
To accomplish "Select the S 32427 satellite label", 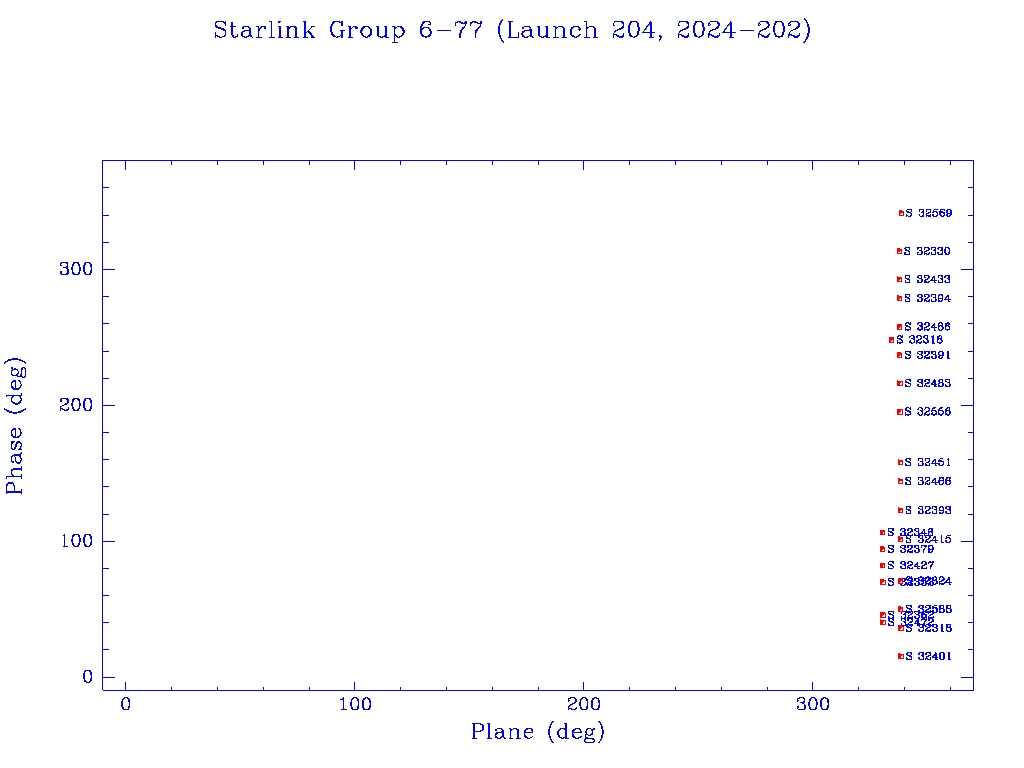I will click(x=910, y=566).
